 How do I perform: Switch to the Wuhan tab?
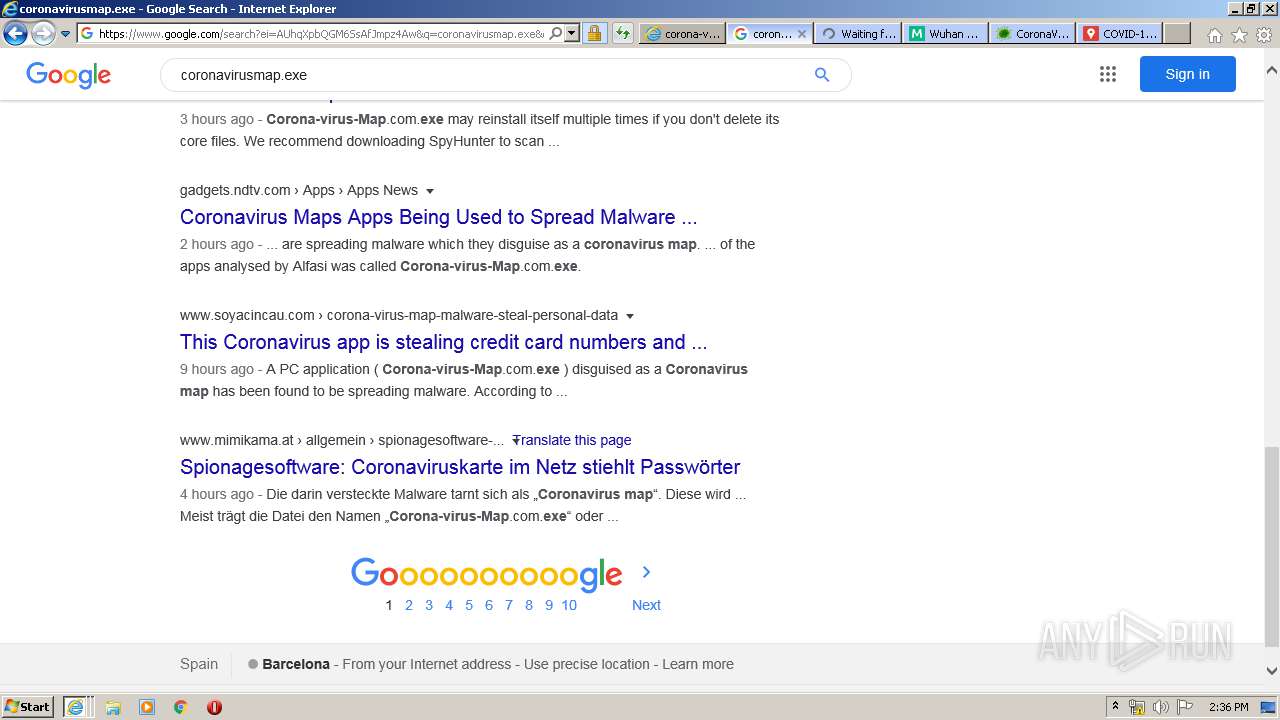[x=945, y=33]
